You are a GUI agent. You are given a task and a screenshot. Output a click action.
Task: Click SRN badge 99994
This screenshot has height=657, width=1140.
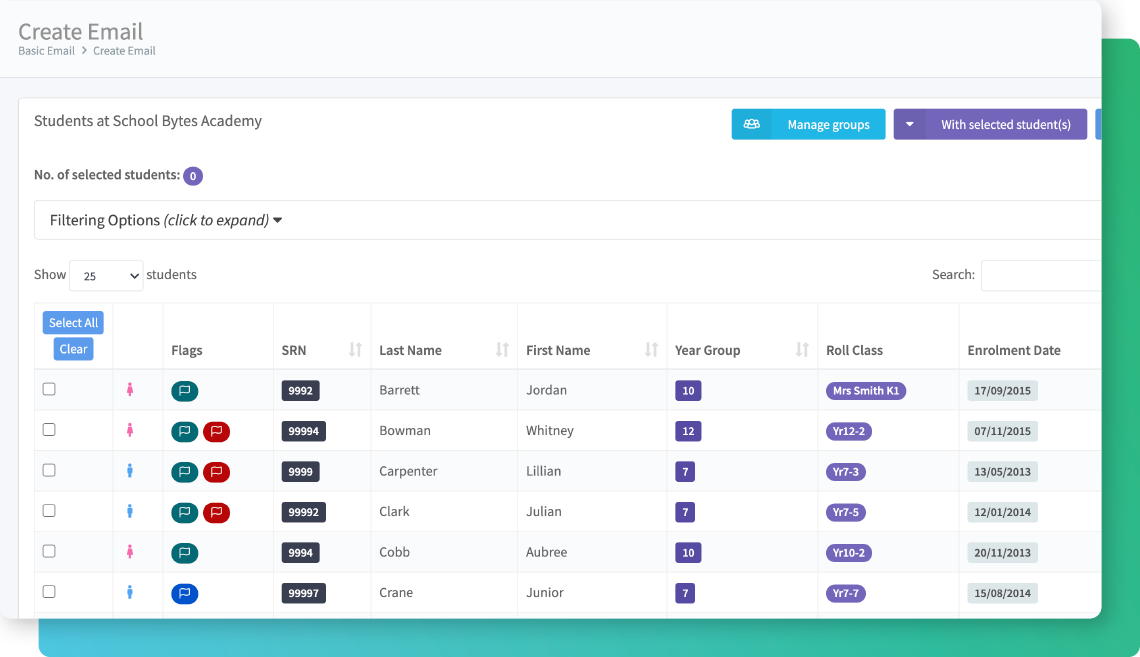point(304,432)
